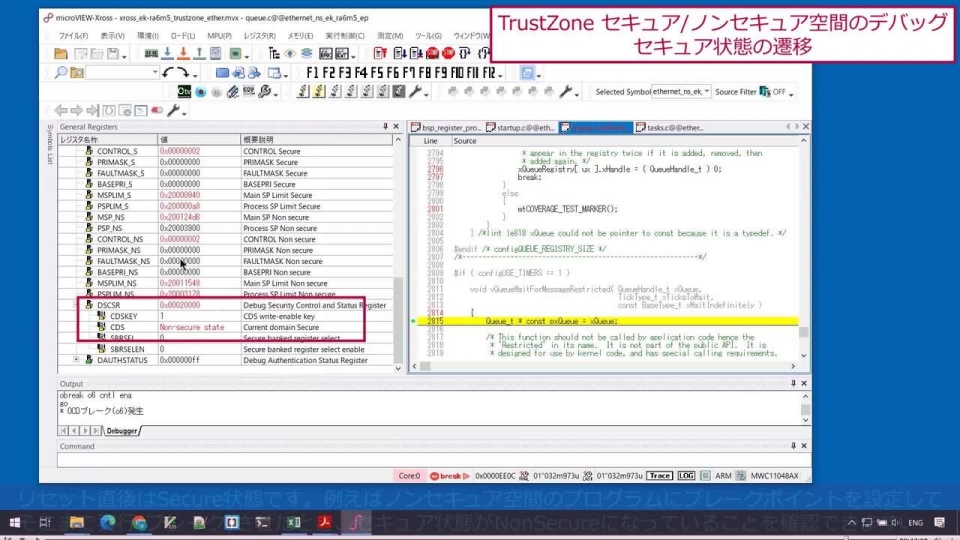Viewport: 960px width, 540px height.
Task: Pin the Command panel
Action: pos(793,446)
